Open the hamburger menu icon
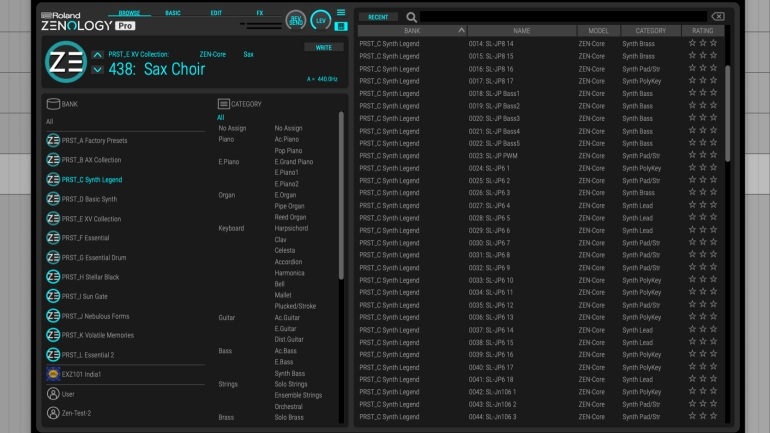 (x=341, y=12)
